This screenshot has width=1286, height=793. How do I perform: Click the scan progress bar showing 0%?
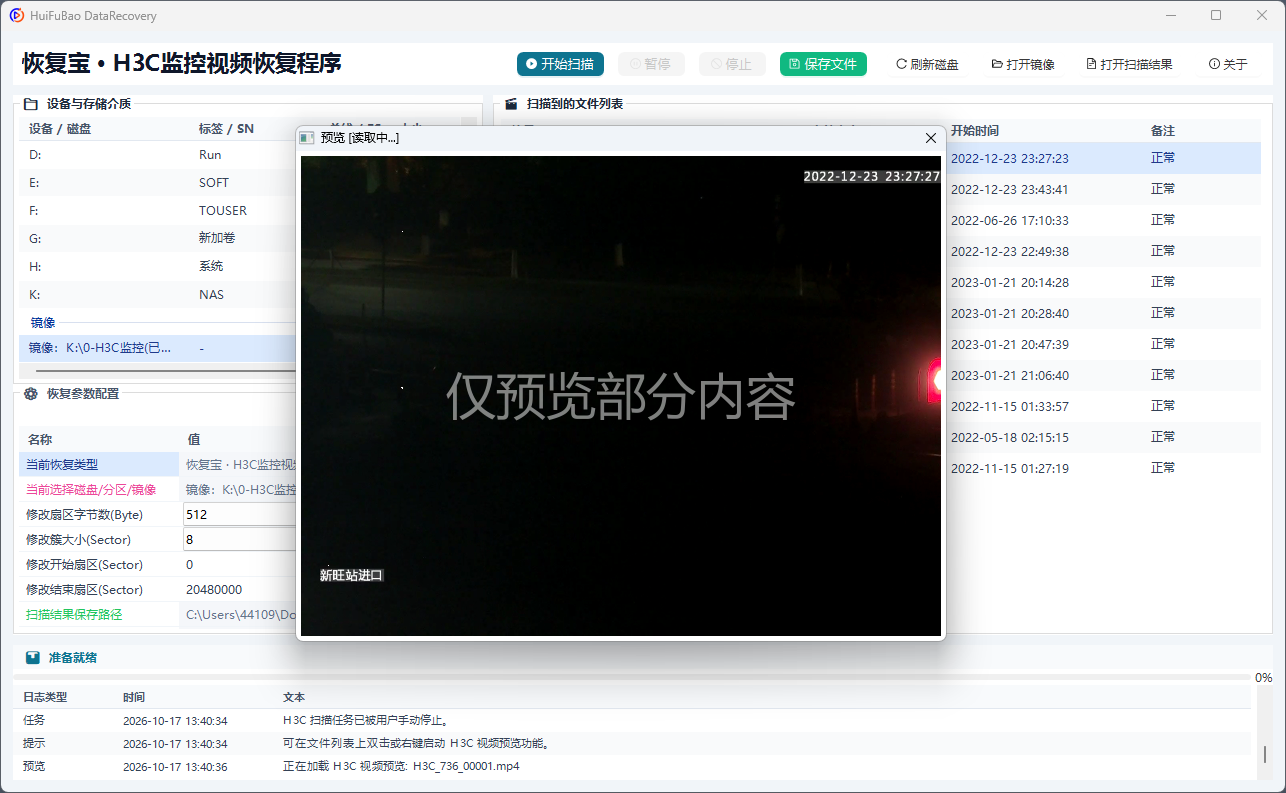click(632, 677)
